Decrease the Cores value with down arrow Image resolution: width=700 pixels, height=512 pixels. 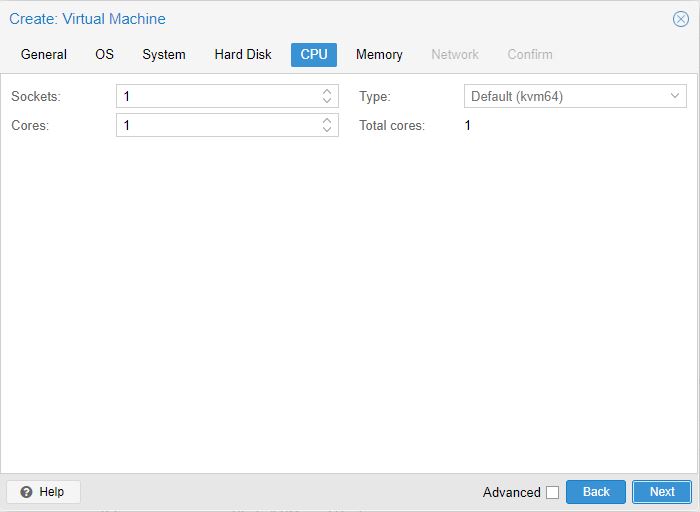[x=327, y=130]
